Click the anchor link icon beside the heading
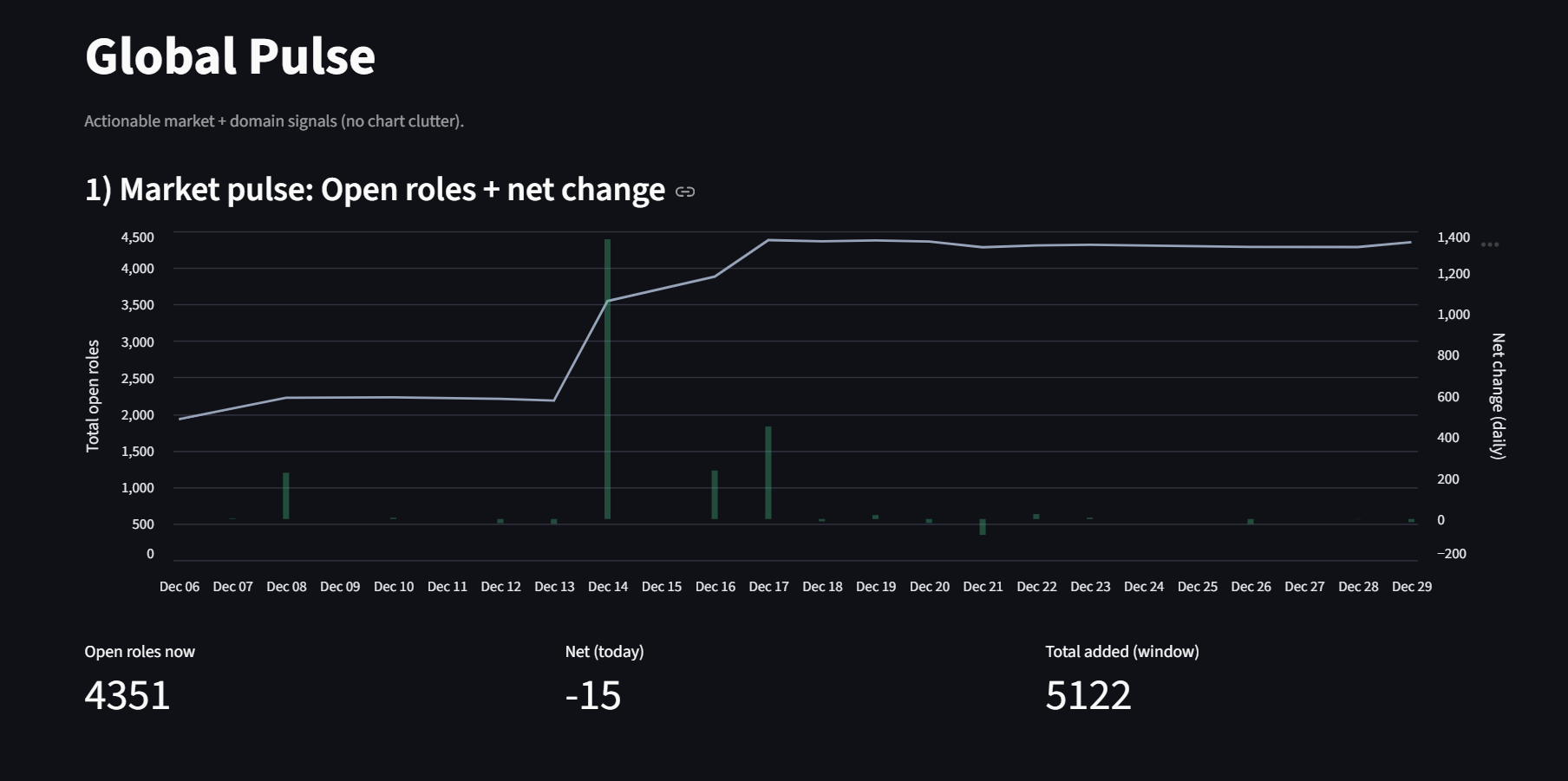This screenshot has width=1568, height=781. tap(685, 191)
